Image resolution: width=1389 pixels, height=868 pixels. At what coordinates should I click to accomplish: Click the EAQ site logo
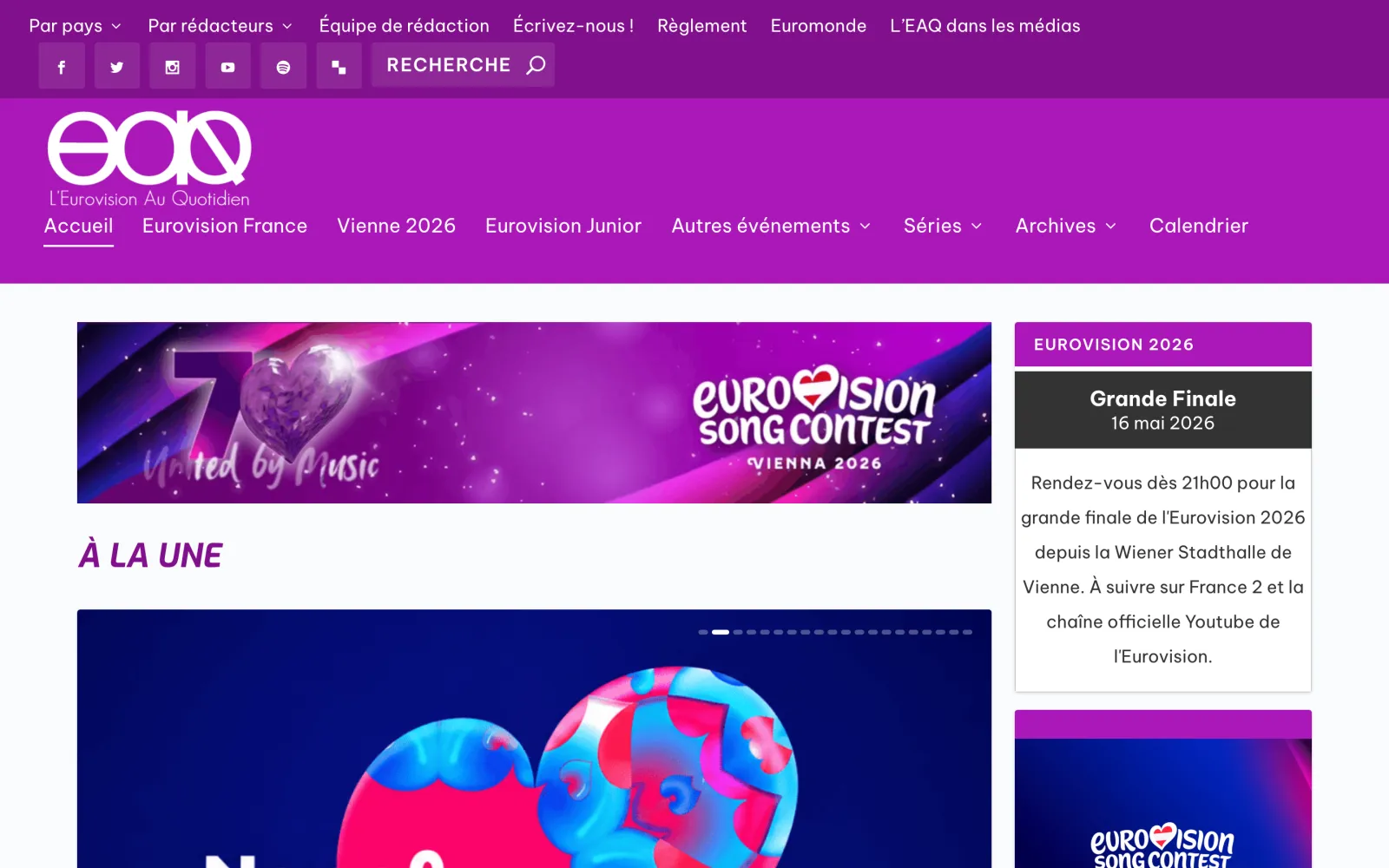pyautogui.click(x=149, y=158)
